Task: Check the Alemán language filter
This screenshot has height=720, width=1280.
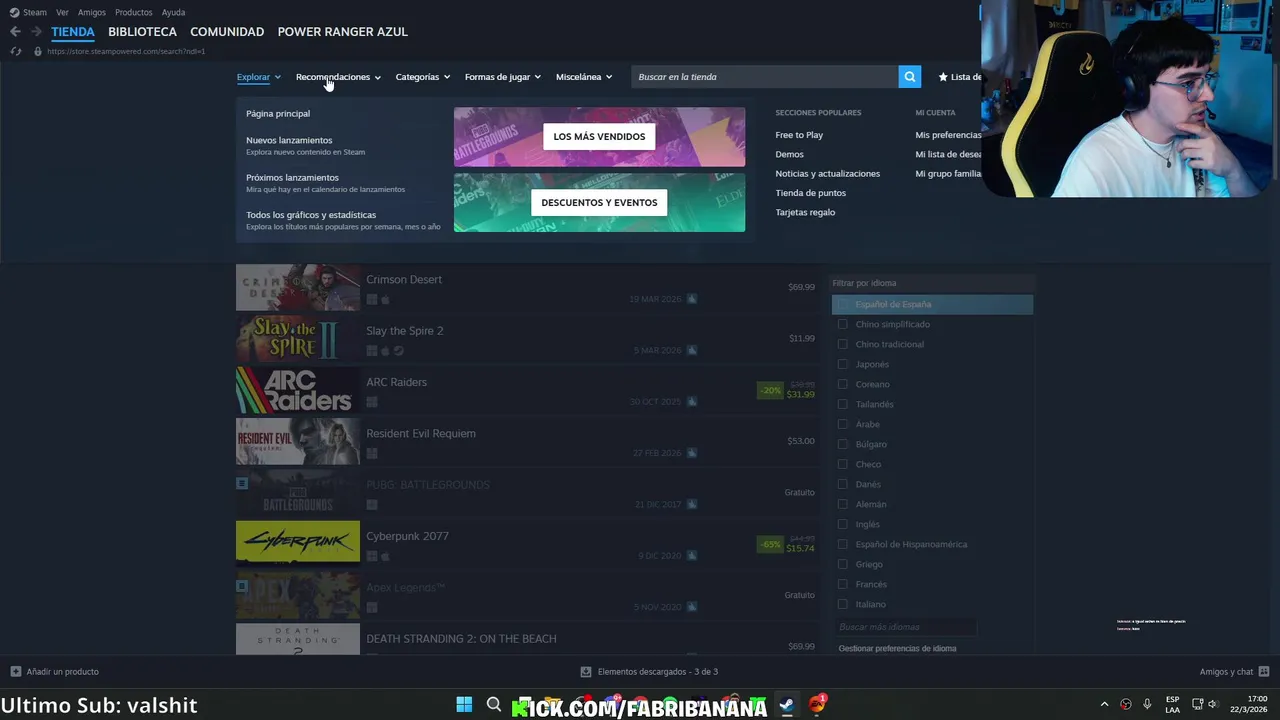Action: pyautogui.click(x=842, y=504)
